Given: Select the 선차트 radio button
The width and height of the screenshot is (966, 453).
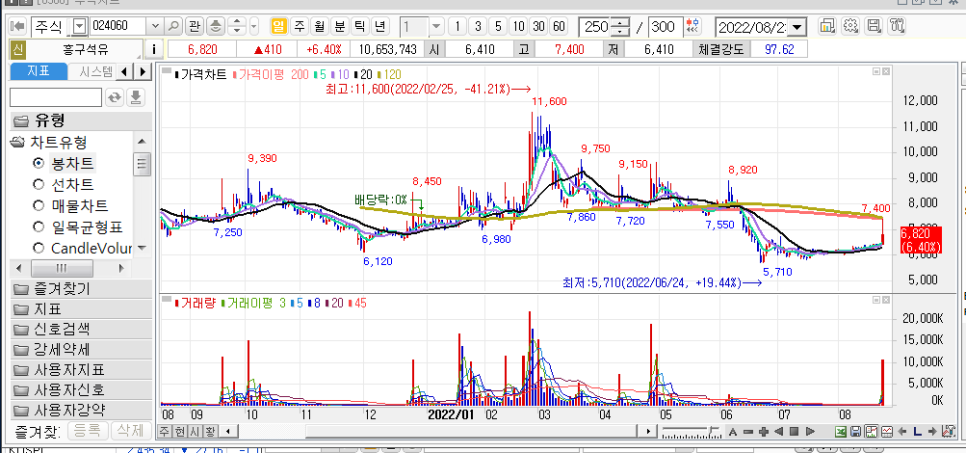Looking at the screenshot, I should pyautogui.click(x=39, y=184).
